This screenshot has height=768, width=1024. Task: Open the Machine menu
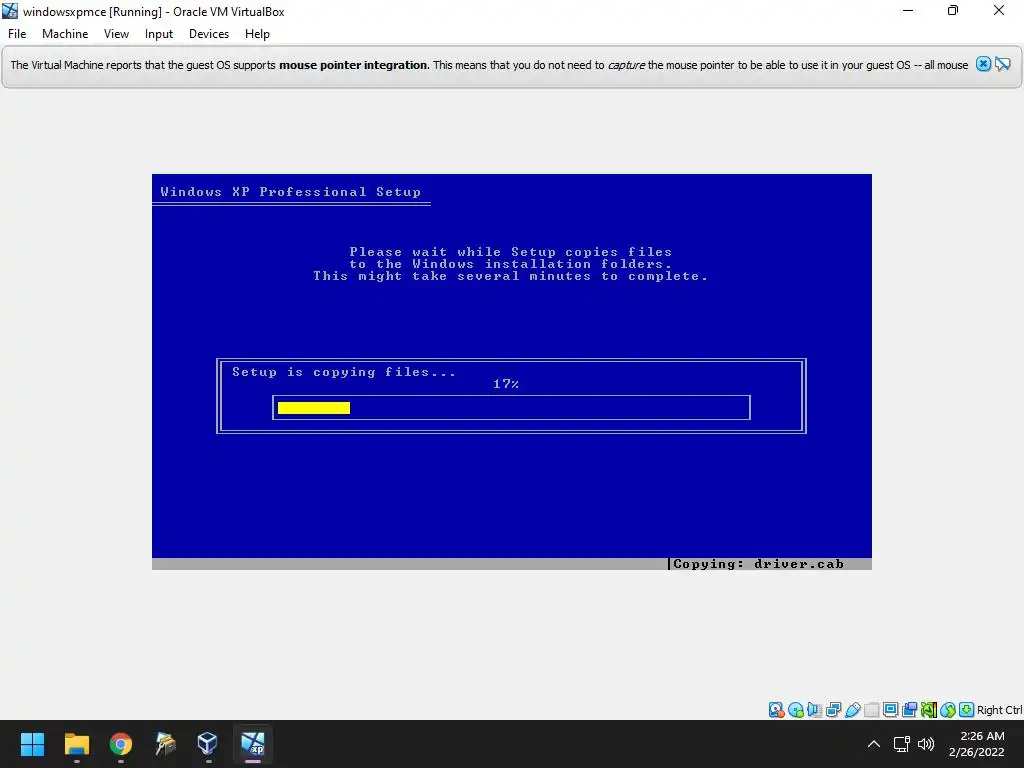click(x=65, y=34)
